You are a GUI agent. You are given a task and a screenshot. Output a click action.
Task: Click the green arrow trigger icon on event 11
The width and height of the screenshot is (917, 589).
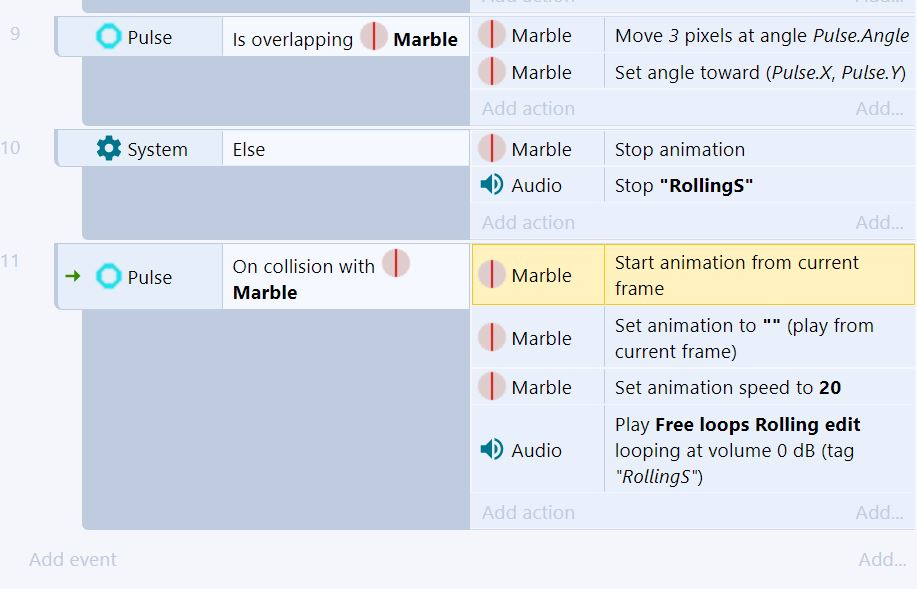[x=72, y=276]
